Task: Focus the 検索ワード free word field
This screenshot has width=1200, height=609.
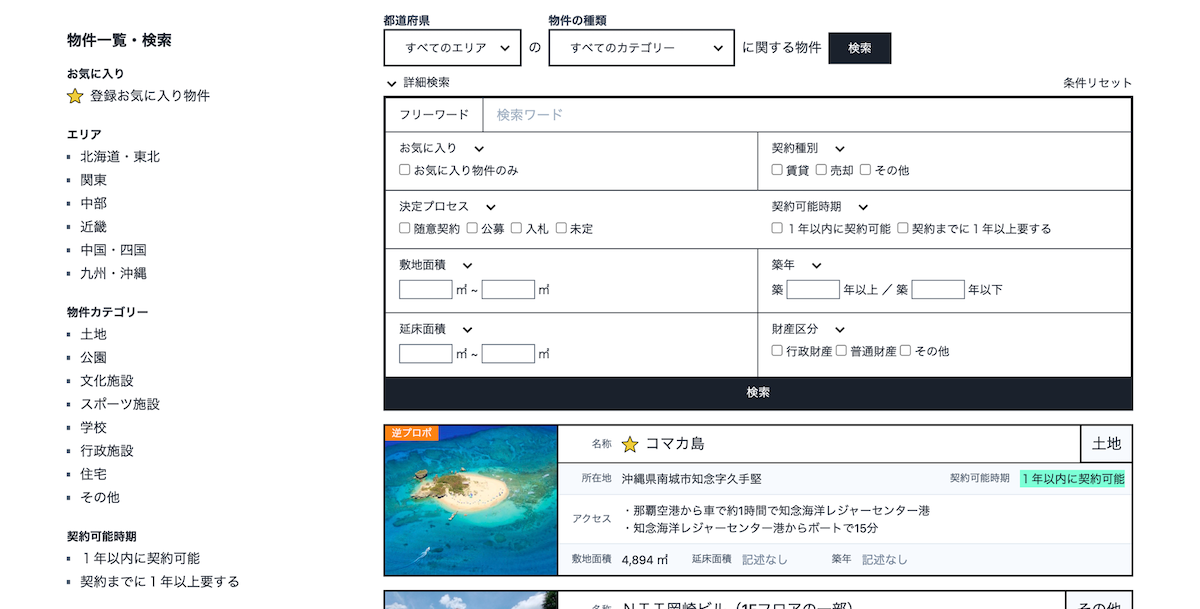Action: [807, 115]
